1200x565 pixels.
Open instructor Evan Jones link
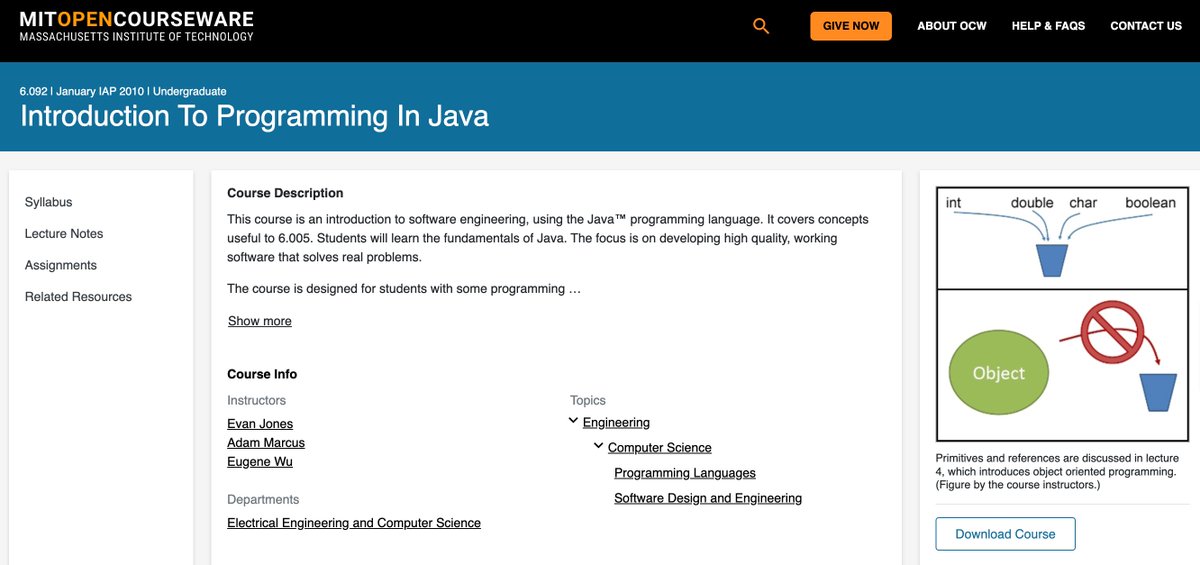[260, 424]
